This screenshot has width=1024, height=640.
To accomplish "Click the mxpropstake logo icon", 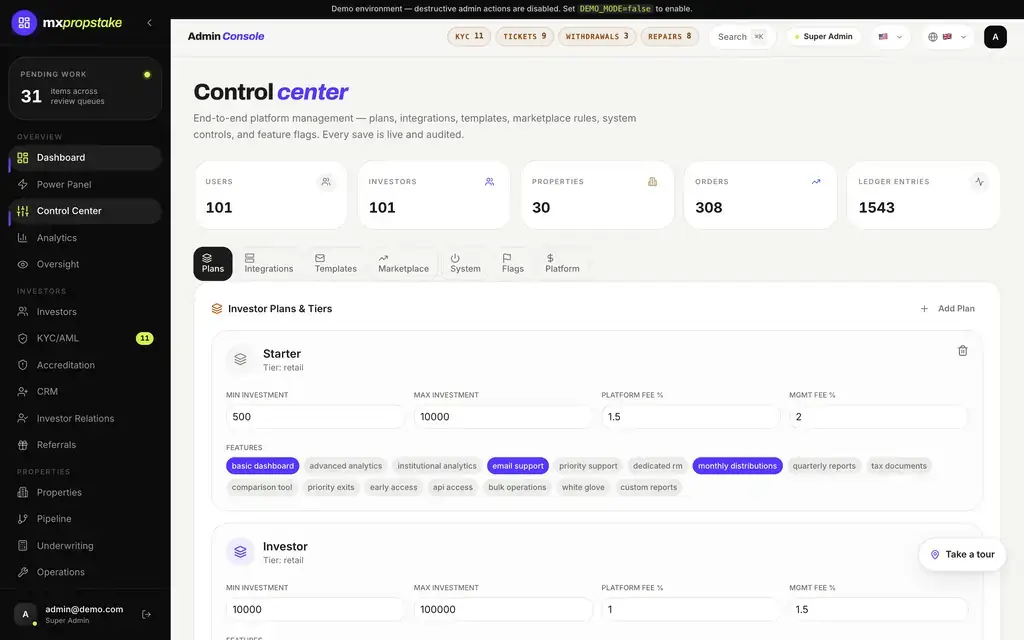I will [x=24, y=23].
